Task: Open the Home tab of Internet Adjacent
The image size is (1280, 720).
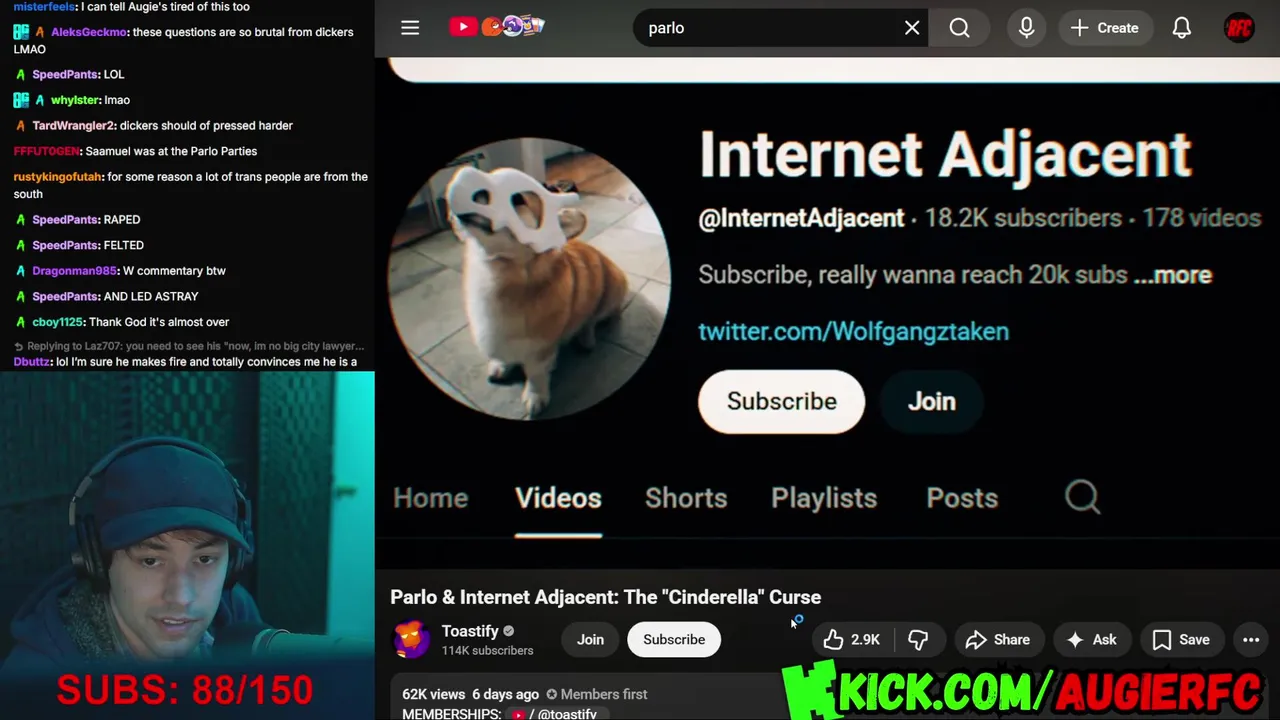Action: tap(431, 498)
